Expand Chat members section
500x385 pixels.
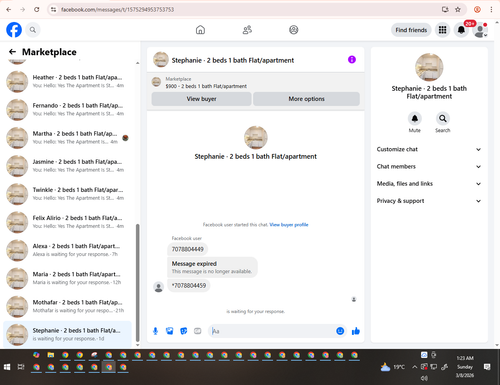click(429, 166)
